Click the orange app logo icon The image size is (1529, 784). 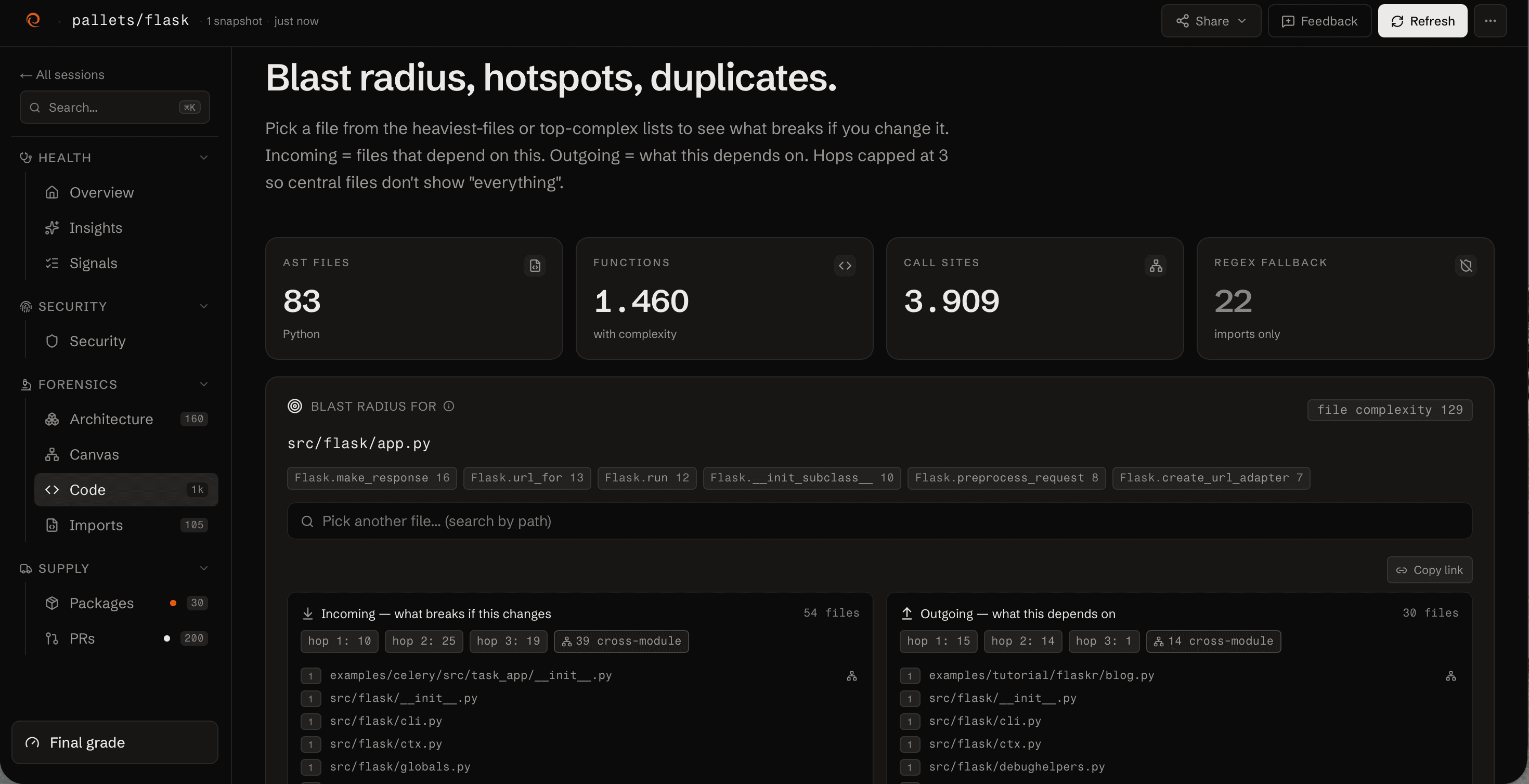(x=33, y=20)
